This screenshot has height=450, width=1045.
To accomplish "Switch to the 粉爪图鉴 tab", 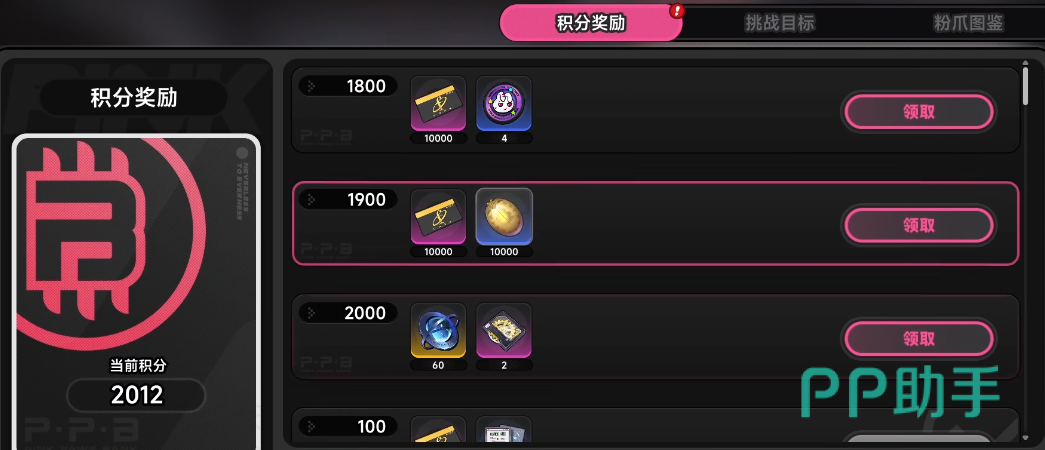I will tap(968, 23).
